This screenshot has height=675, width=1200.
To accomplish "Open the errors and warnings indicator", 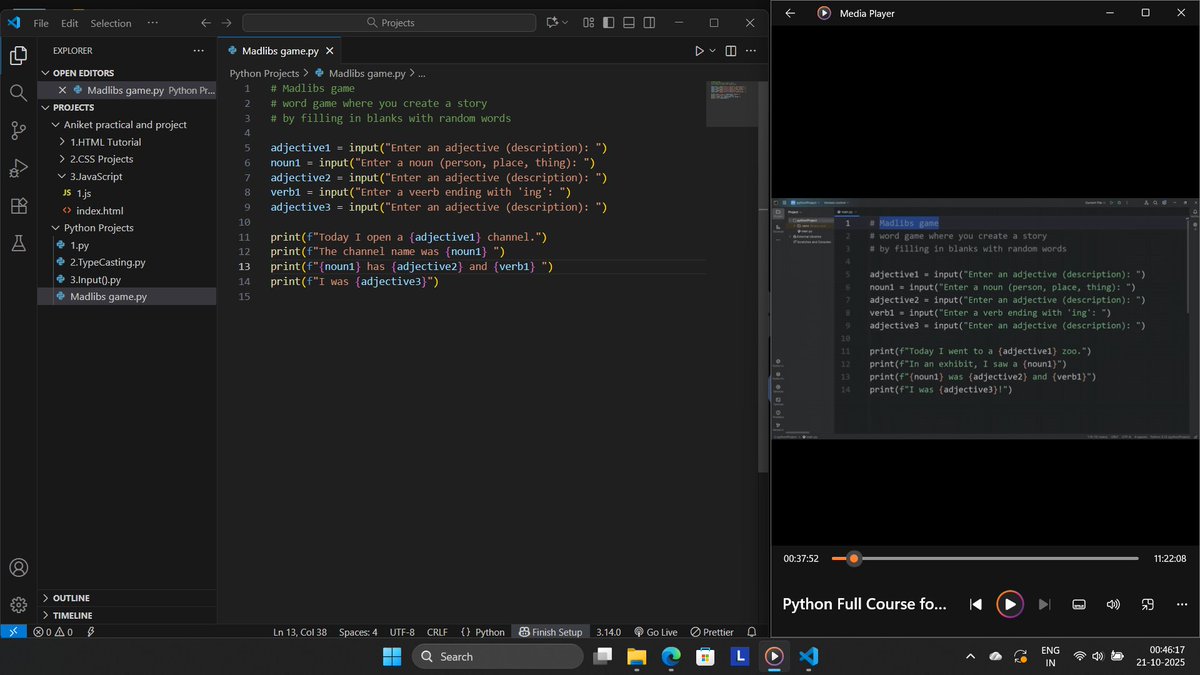I will [x=53, y=632].
